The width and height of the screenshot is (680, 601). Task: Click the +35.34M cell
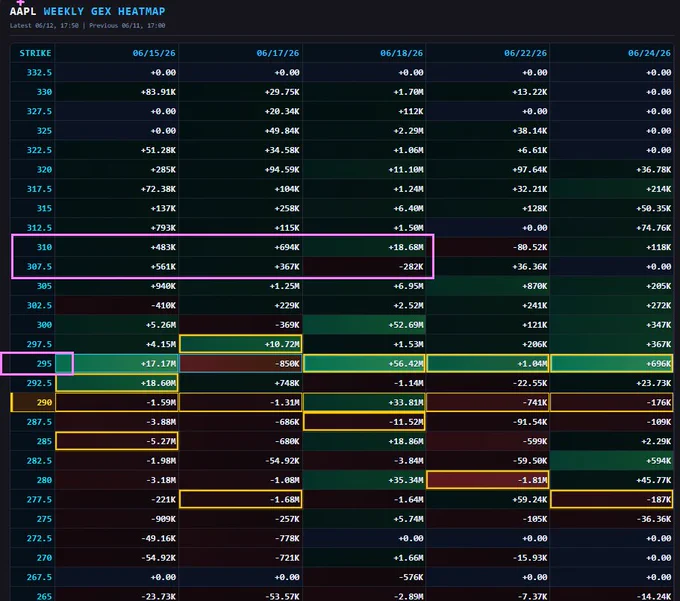[x=364, y=480]
